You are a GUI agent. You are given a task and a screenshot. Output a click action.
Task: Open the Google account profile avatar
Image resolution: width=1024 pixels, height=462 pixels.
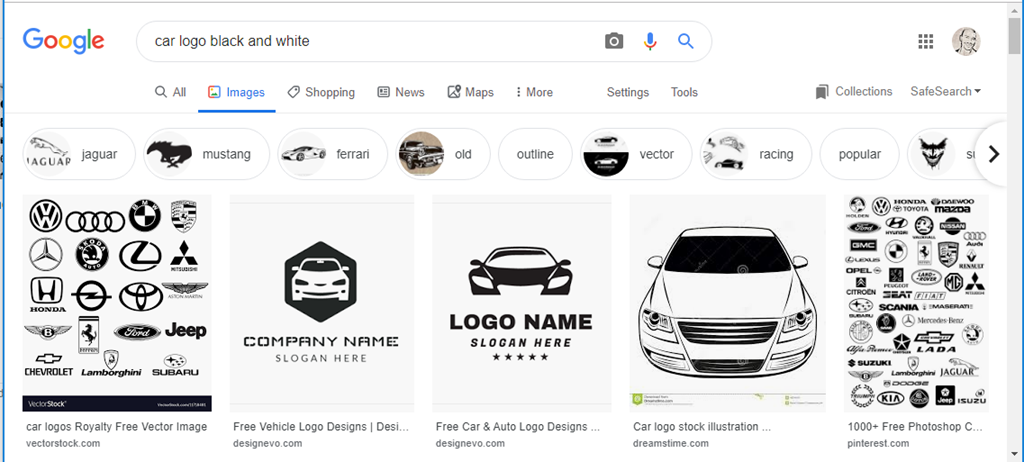966,41
